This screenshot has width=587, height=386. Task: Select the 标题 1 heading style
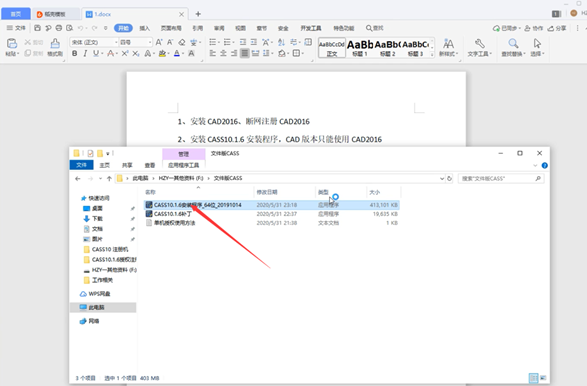(x=360, y=48)
